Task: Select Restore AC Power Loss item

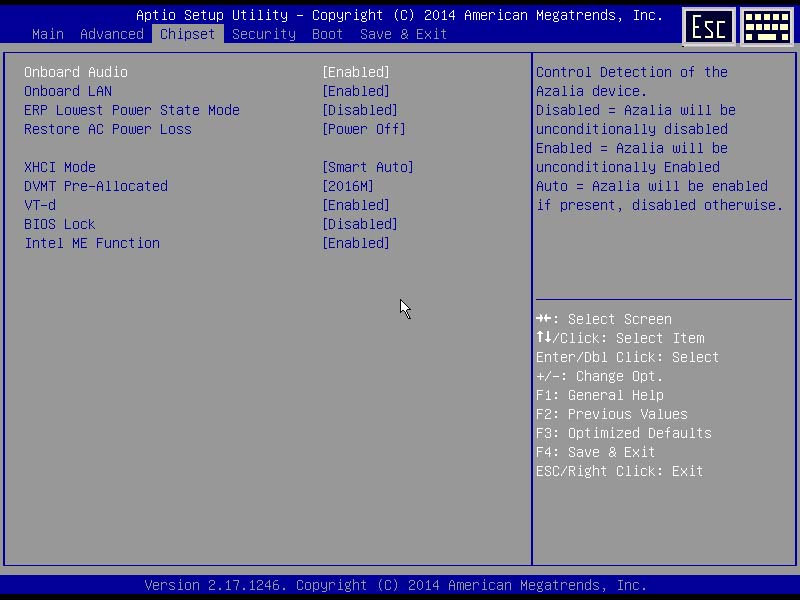Action: click(x=108, y=129)
